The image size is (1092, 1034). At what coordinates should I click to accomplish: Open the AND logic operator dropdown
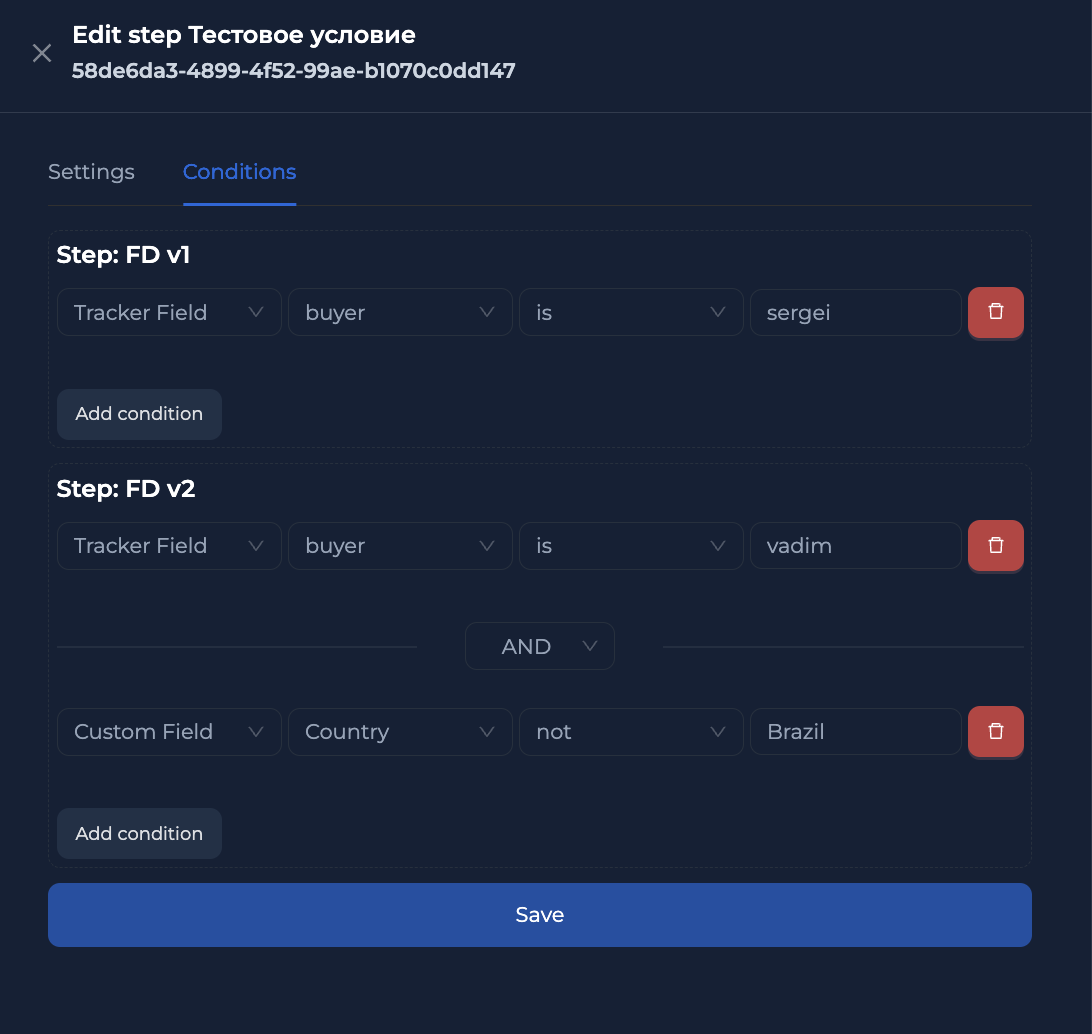(x=539, y=647)
